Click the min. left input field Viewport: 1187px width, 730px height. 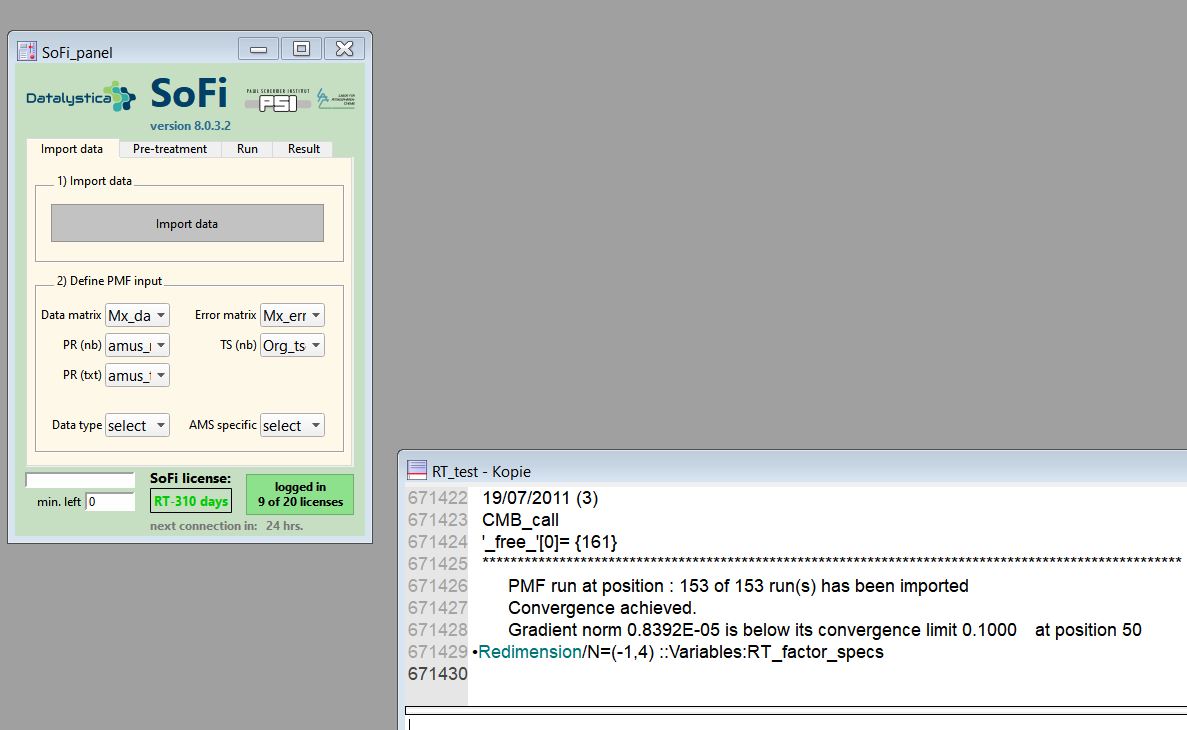110,501
